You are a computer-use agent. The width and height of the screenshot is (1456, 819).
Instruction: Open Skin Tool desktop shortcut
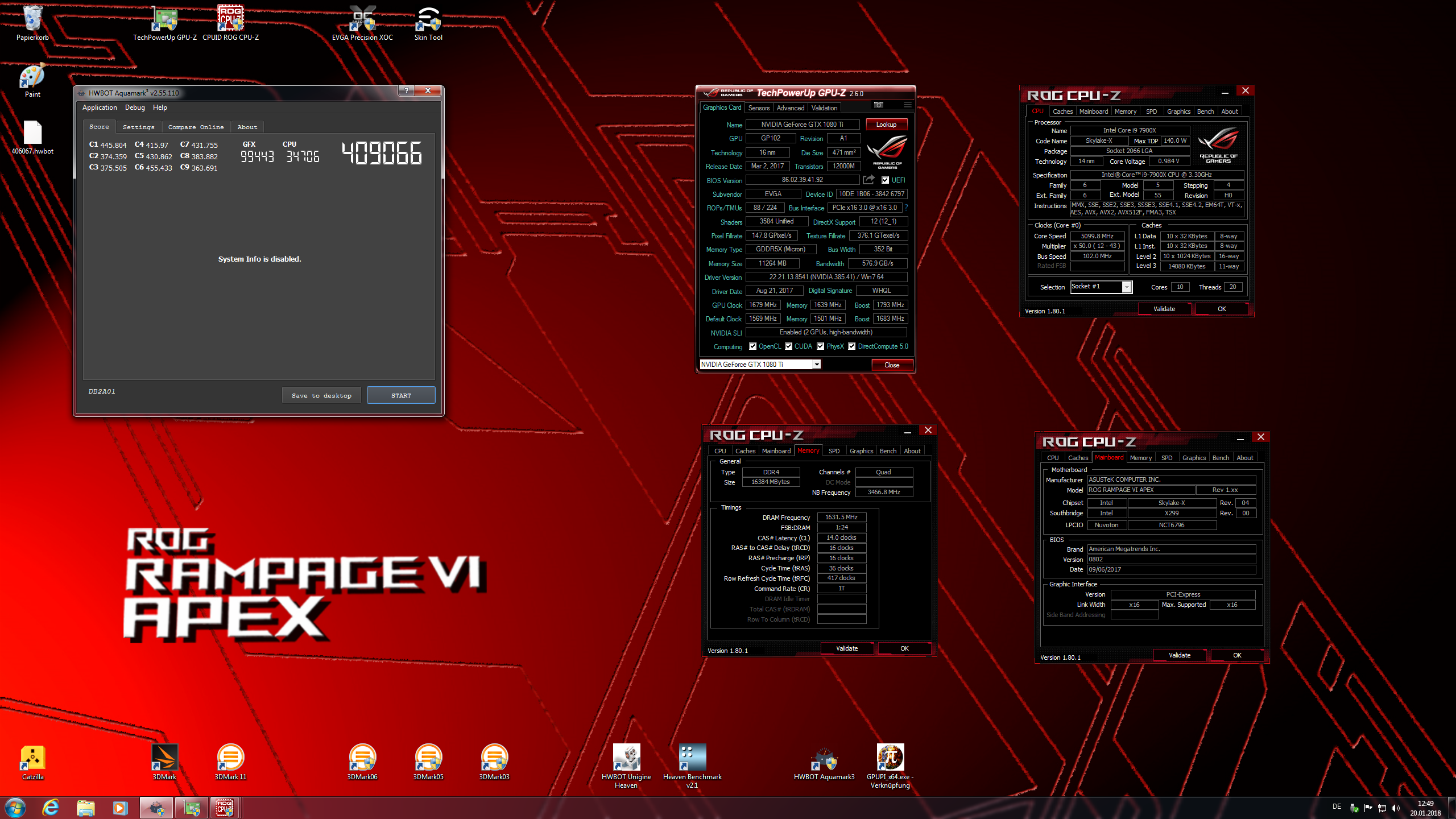point(428,23)
